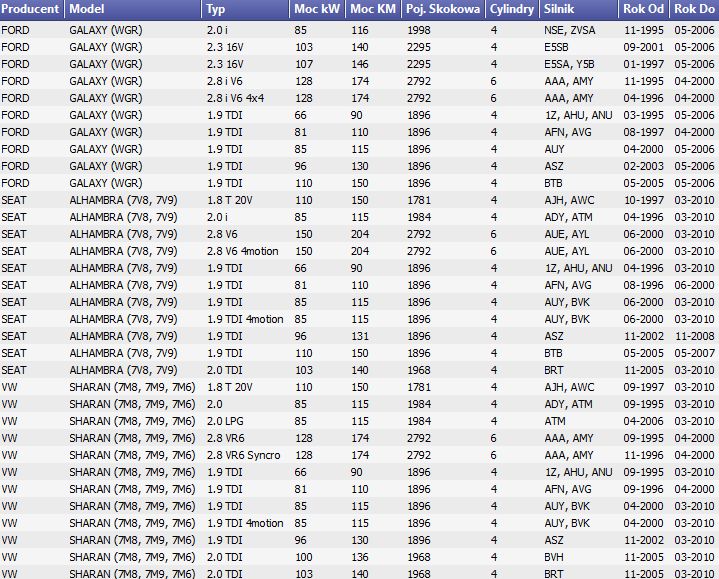Click the VW Sharan 1.9 TDI 4motion cell
719x579 pixels.
point(245,524)
